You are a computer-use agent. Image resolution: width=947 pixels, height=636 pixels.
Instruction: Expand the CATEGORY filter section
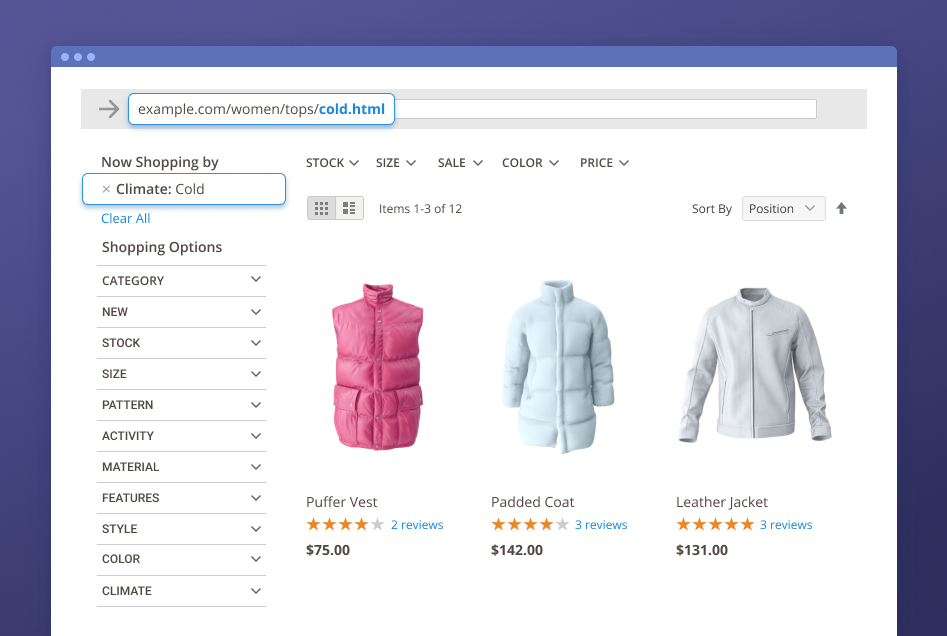pos(181,281)
